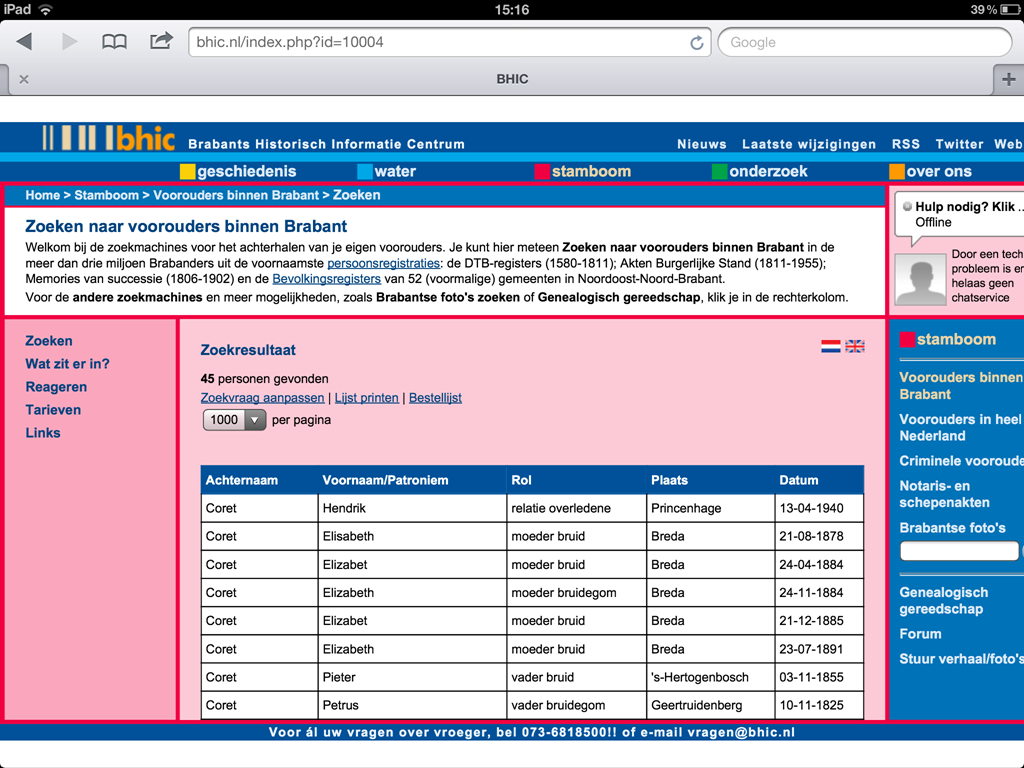Click Reageren in left sidebar
The image size is (1024, 768).
56,387
